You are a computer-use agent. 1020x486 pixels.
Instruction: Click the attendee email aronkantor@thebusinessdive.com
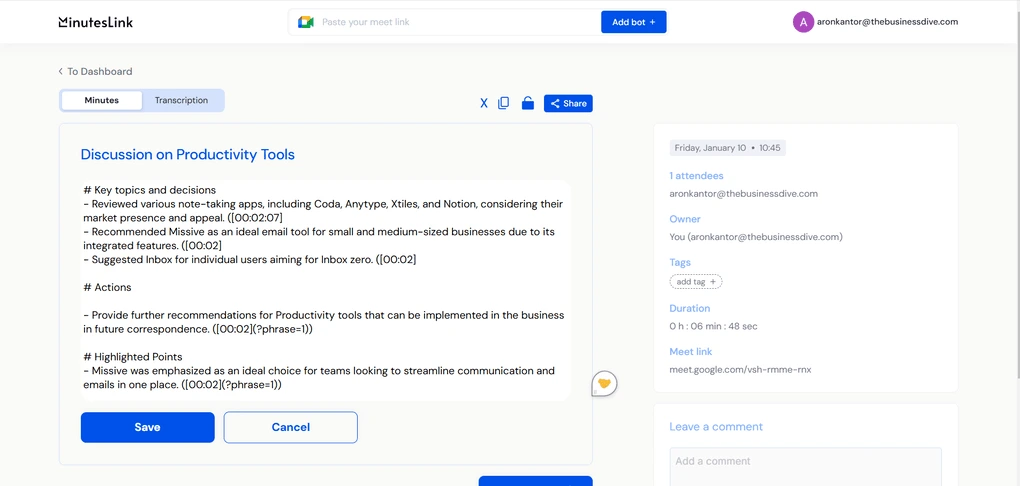click(x=744, y=194)
